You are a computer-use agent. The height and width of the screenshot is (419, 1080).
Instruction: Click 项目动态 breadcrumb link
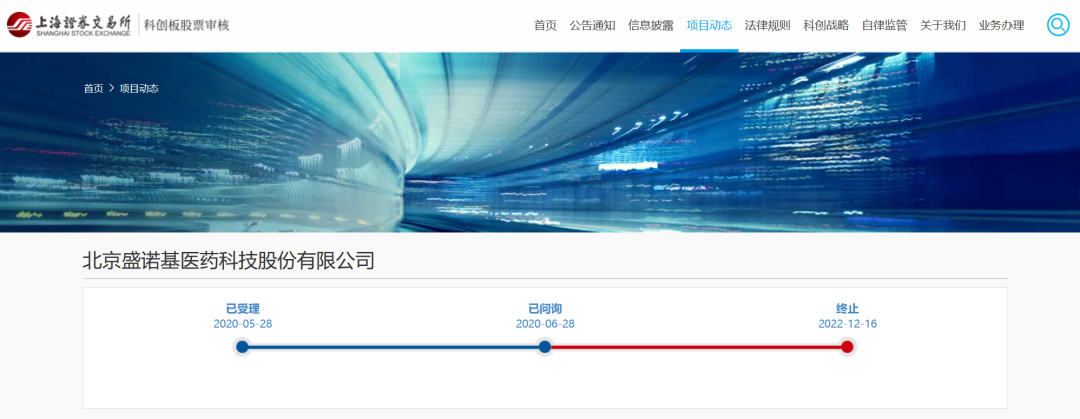point(139,88)
